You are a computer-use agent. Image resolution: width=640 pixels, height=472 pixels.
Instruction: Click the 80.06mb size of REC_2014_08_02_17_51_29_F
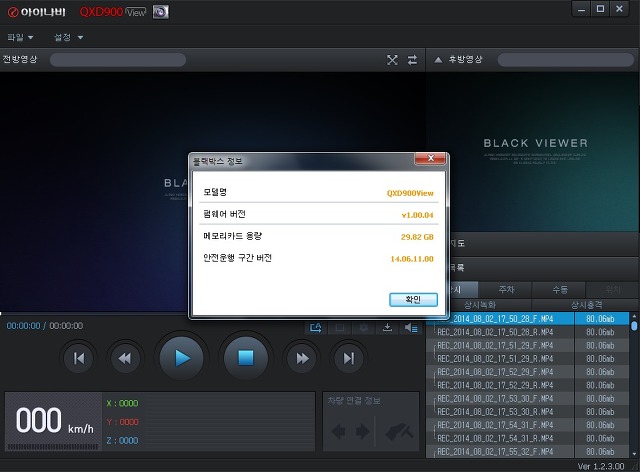600,345
